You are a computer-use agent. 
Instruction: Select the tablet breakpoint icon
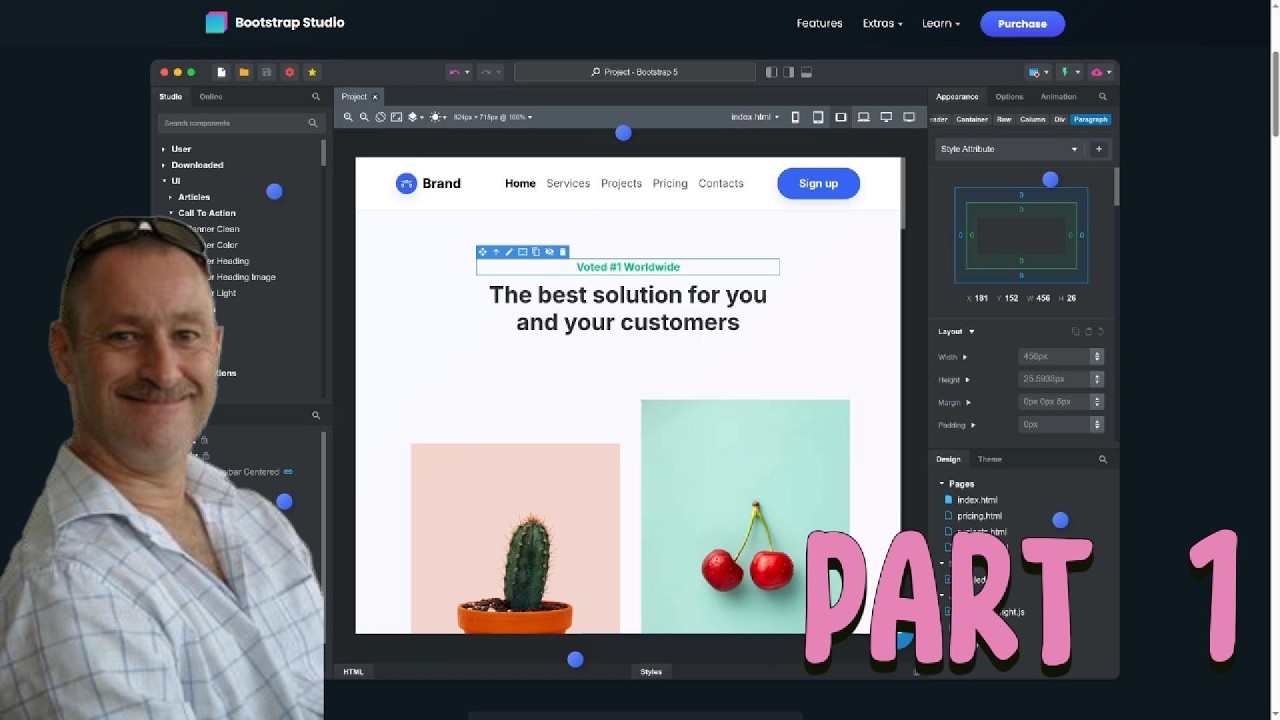point(818,117)
